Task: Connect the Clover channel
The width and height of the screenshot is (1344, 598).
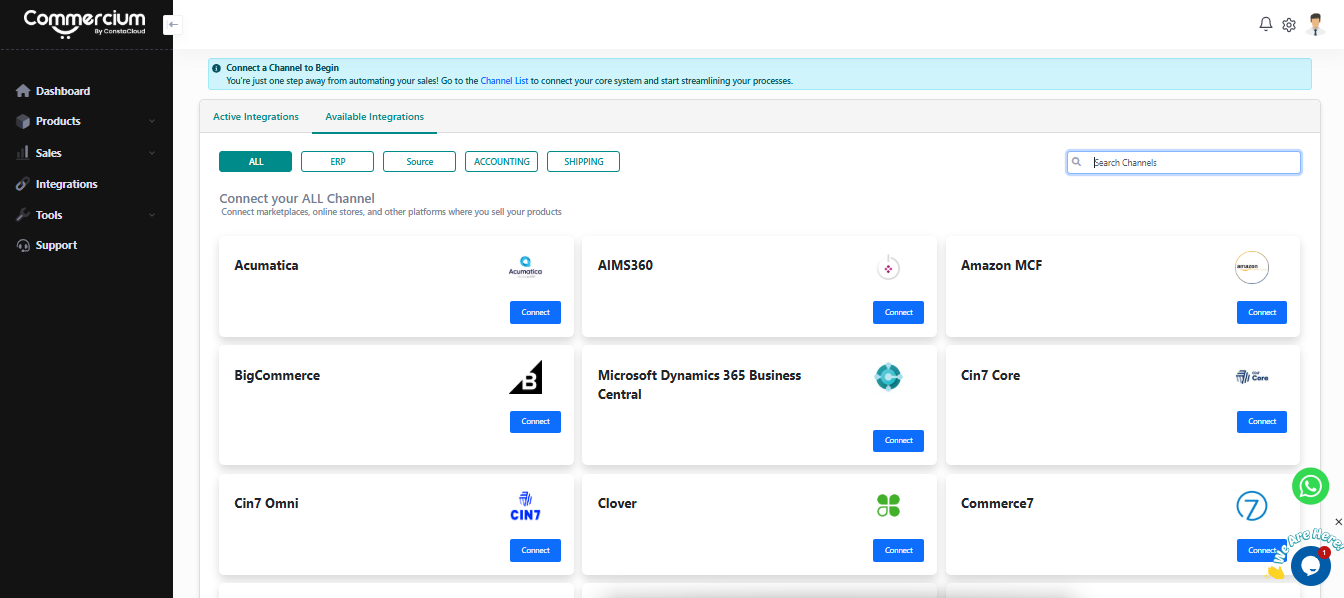Action: (x=899, y=550)
